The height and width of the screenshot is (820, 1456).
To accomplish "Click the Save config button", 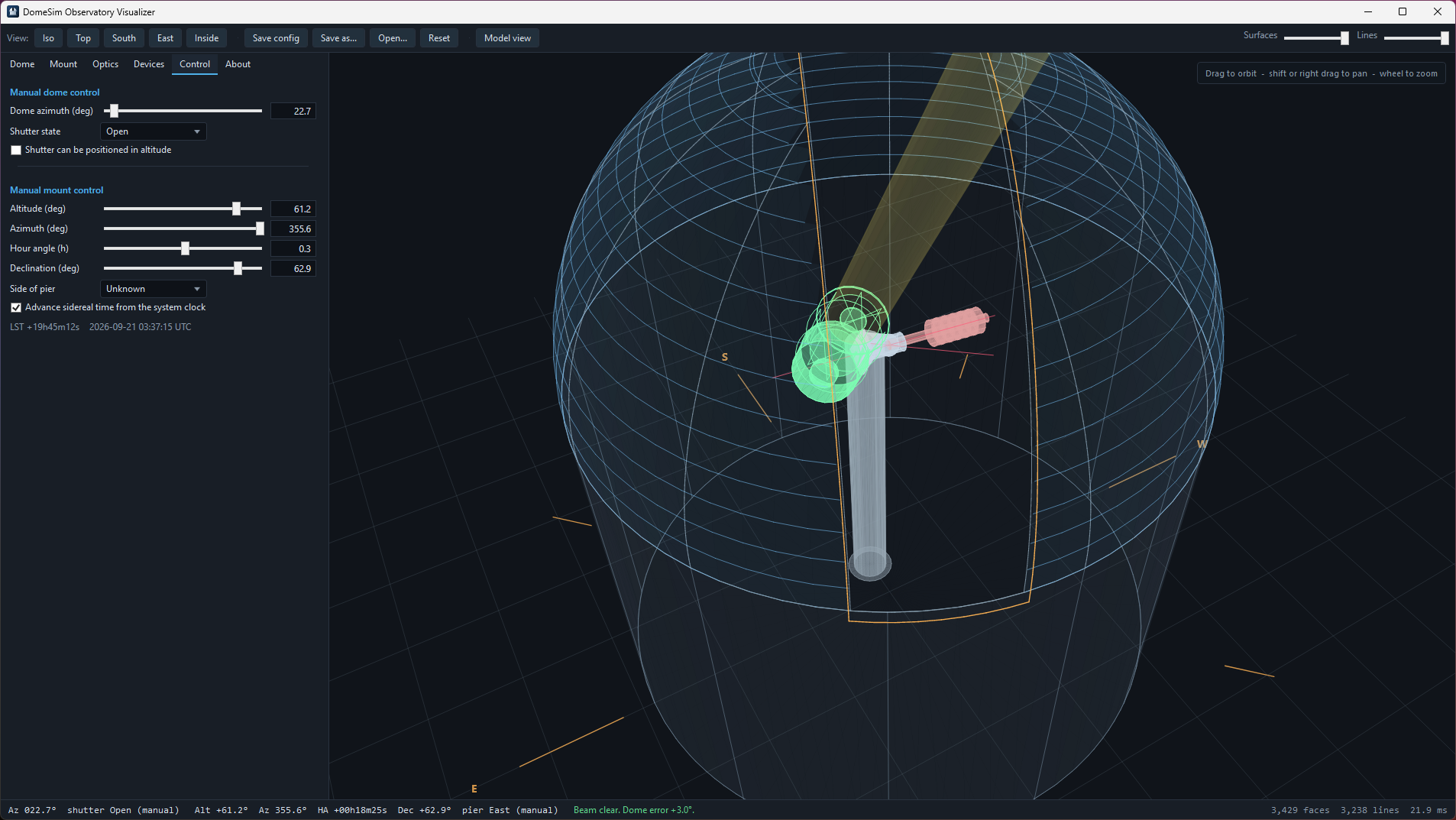I will coord(276,38).
